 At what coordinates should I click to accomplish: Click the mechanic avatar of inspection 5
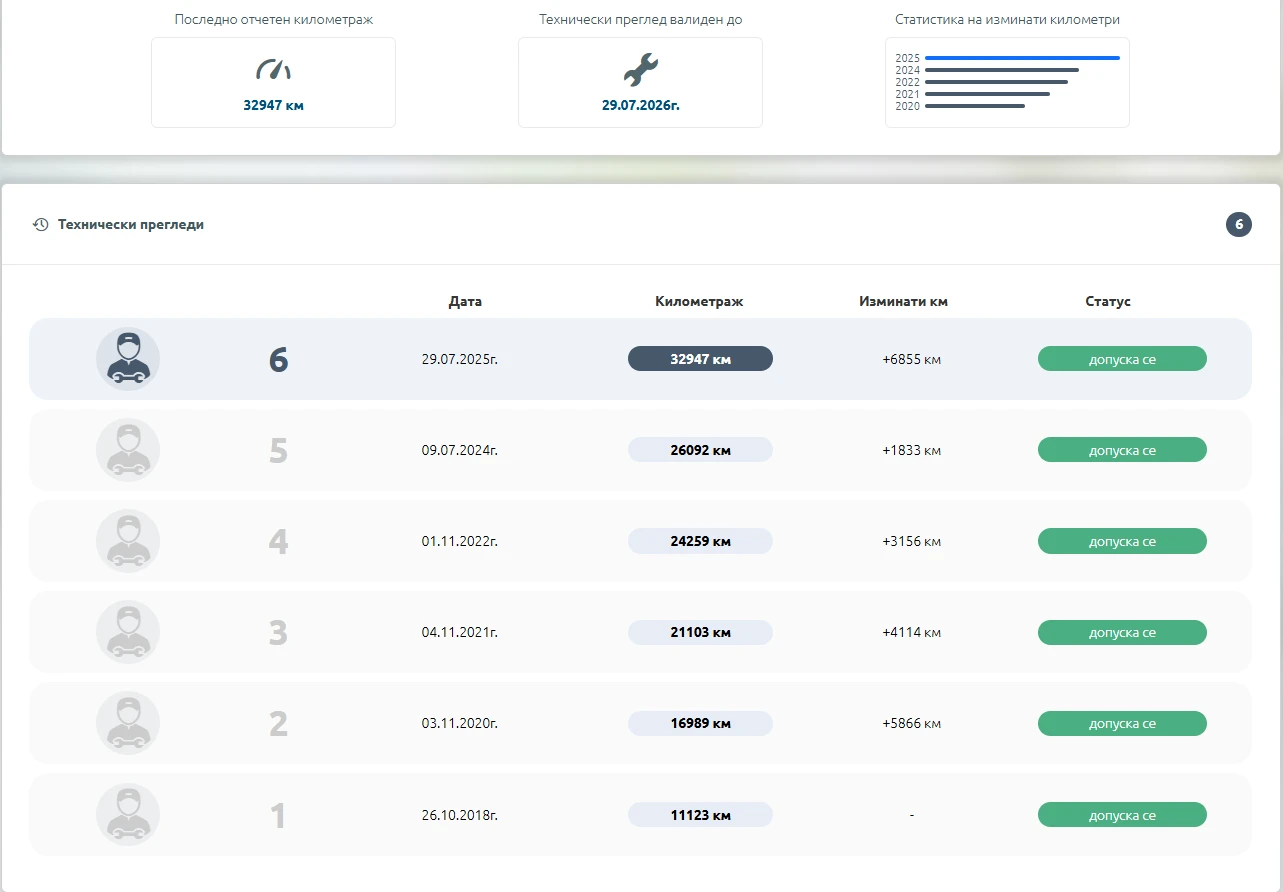(128, 450)
